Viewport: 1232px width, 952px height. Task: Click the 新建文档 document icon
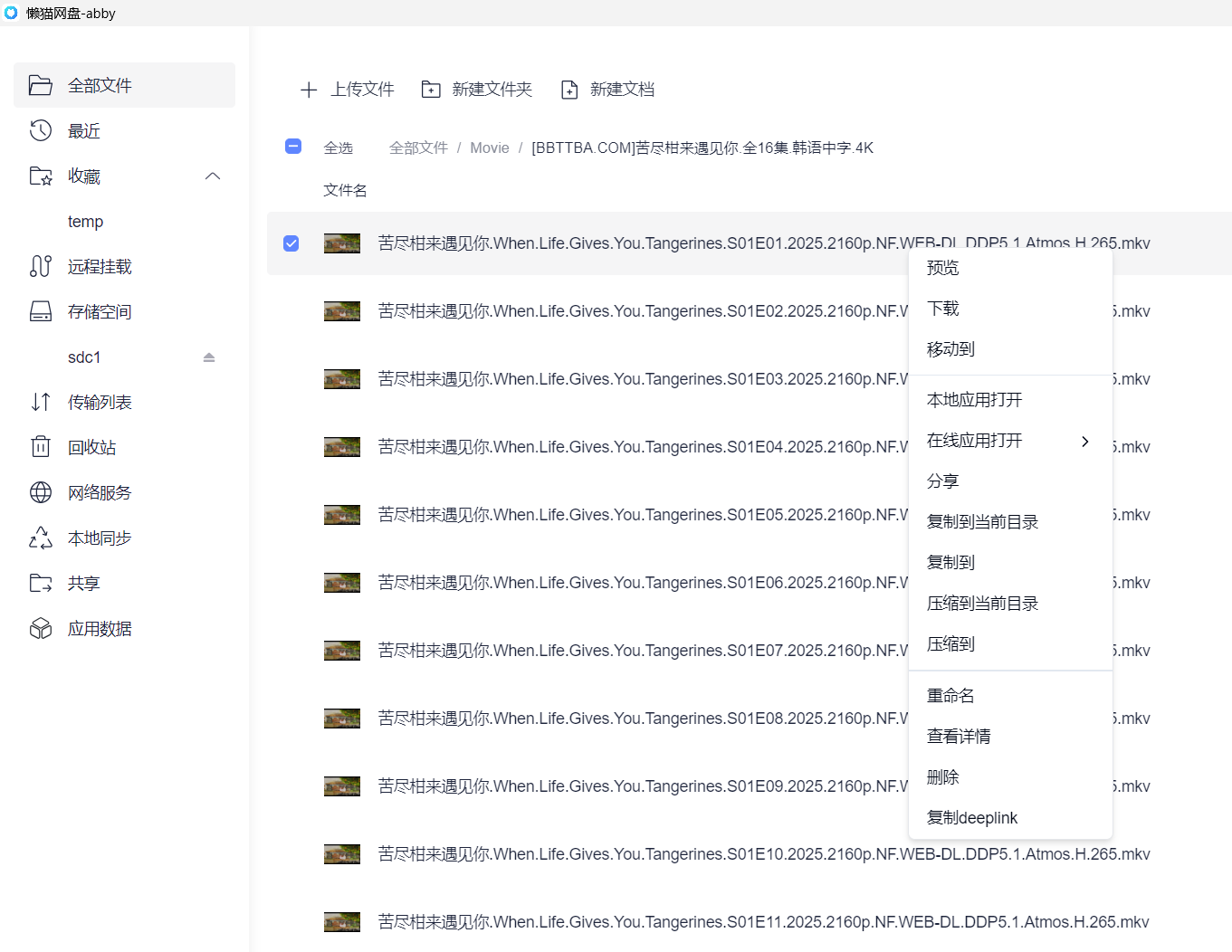[569, 90]
